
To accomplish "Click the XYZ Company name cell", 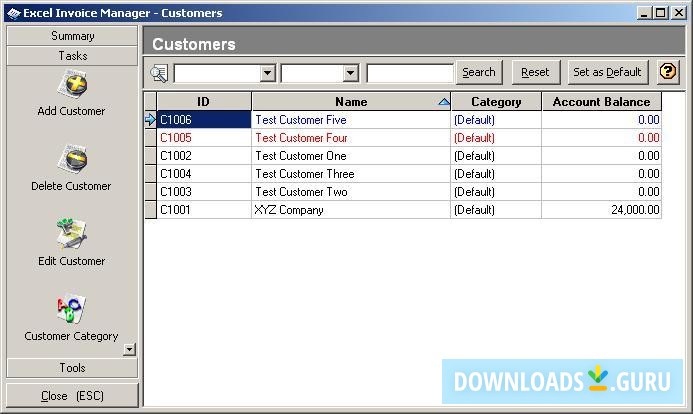I will 351,210.
